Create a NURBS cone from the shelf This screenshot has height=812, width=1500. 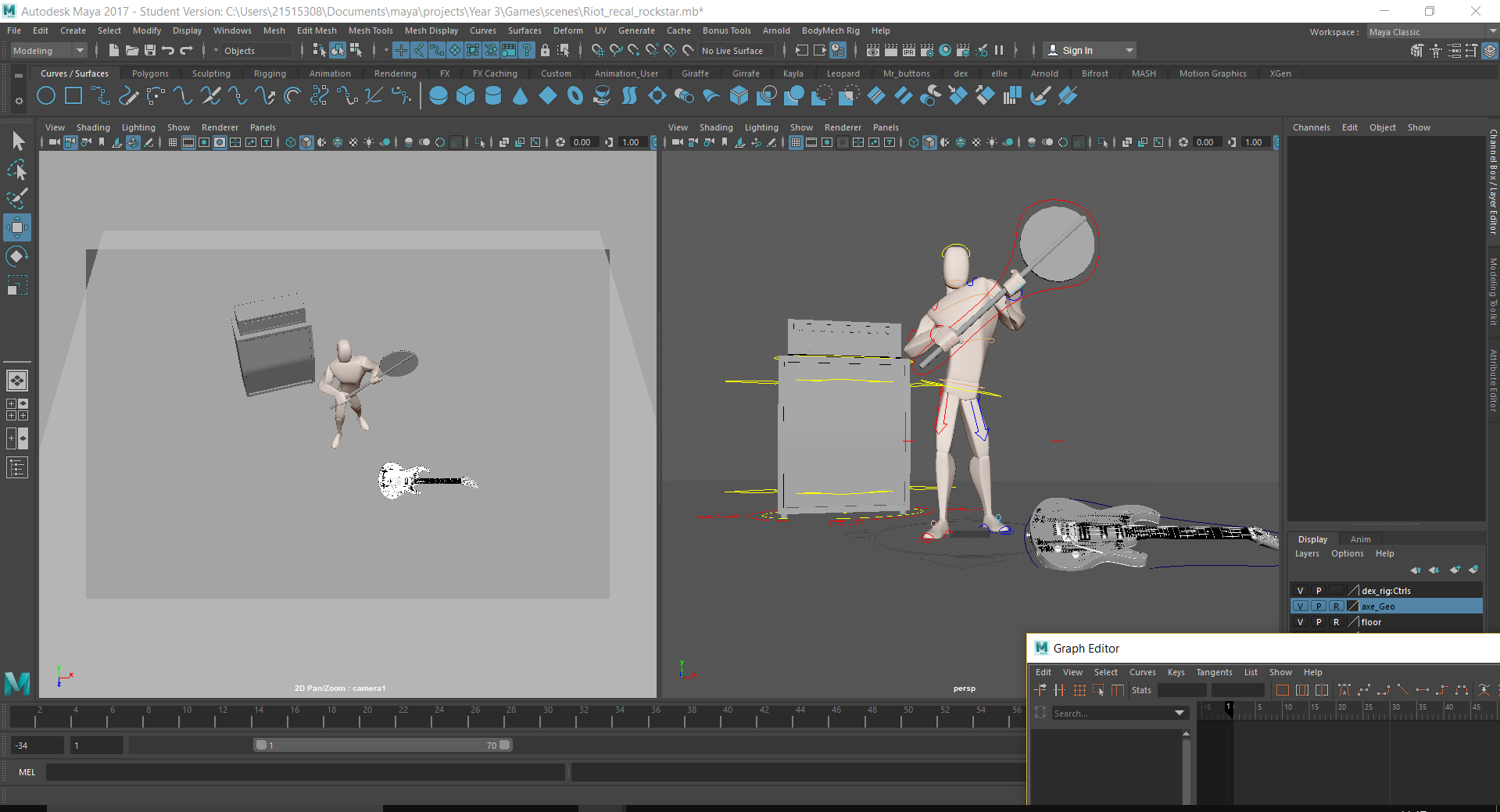(x=521, y=96)
